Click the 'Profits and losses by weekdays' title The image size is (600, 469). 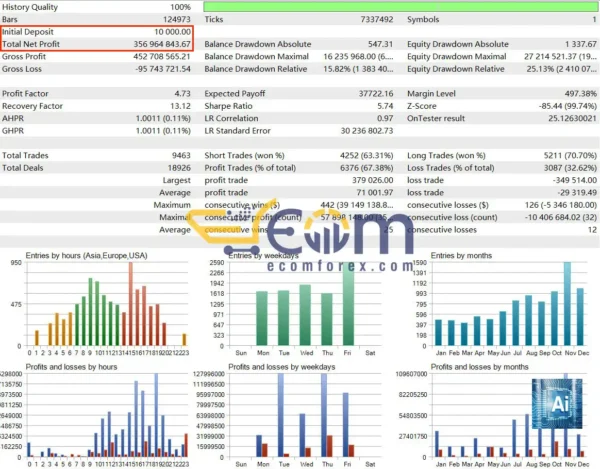point(282,367)
